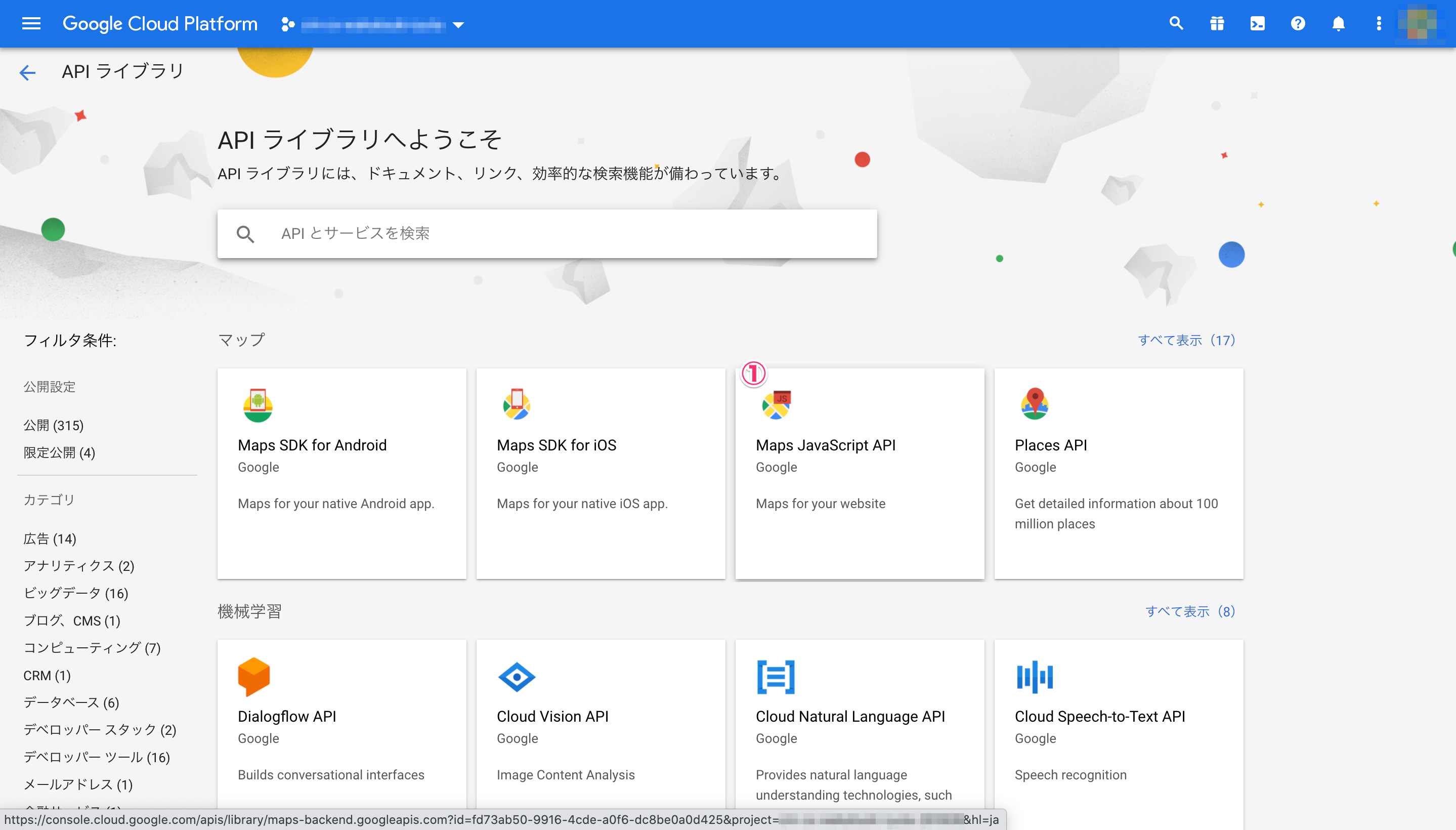Filter by 限定公開 (4) visibility

(x=59, y=452)
